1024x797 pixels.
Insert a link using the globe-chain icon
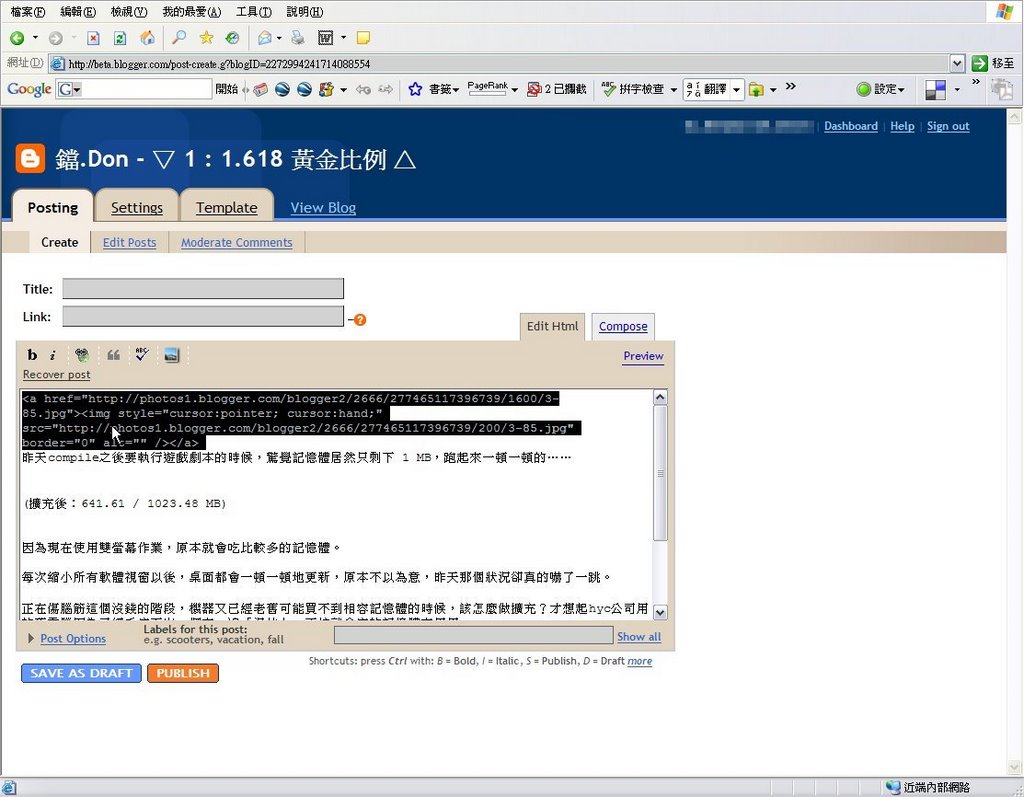pos(82,355)
